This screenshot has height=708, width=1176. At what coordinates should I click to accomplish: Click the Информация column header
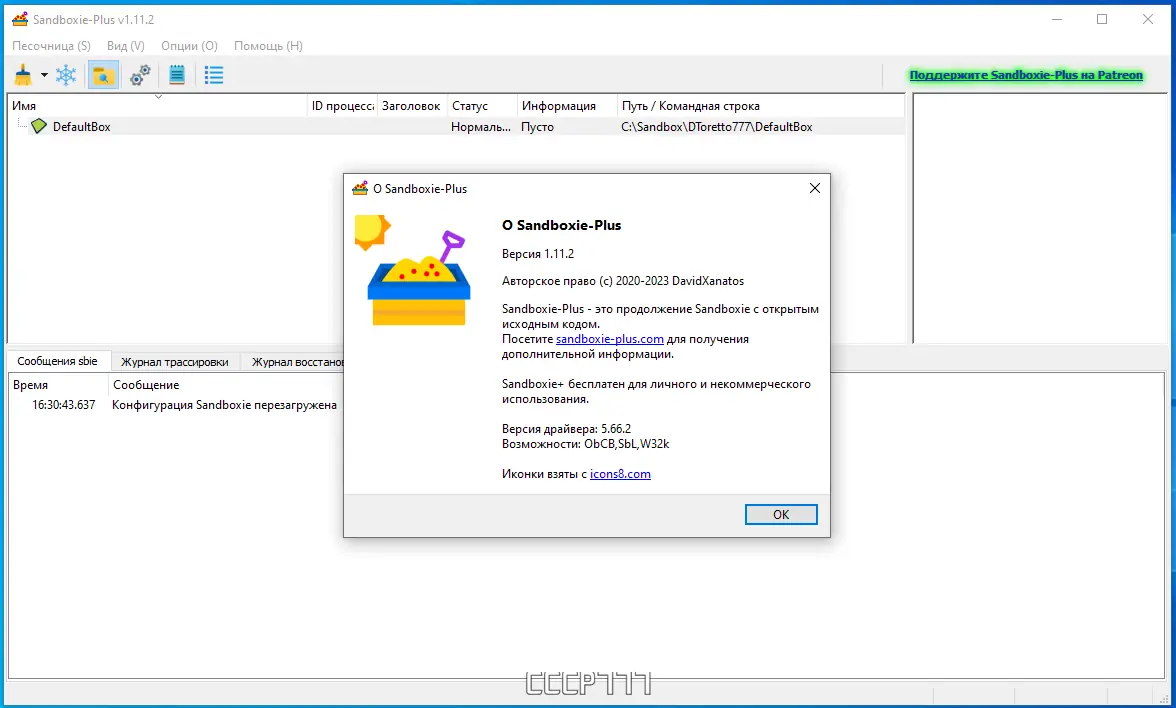[566, 106]
